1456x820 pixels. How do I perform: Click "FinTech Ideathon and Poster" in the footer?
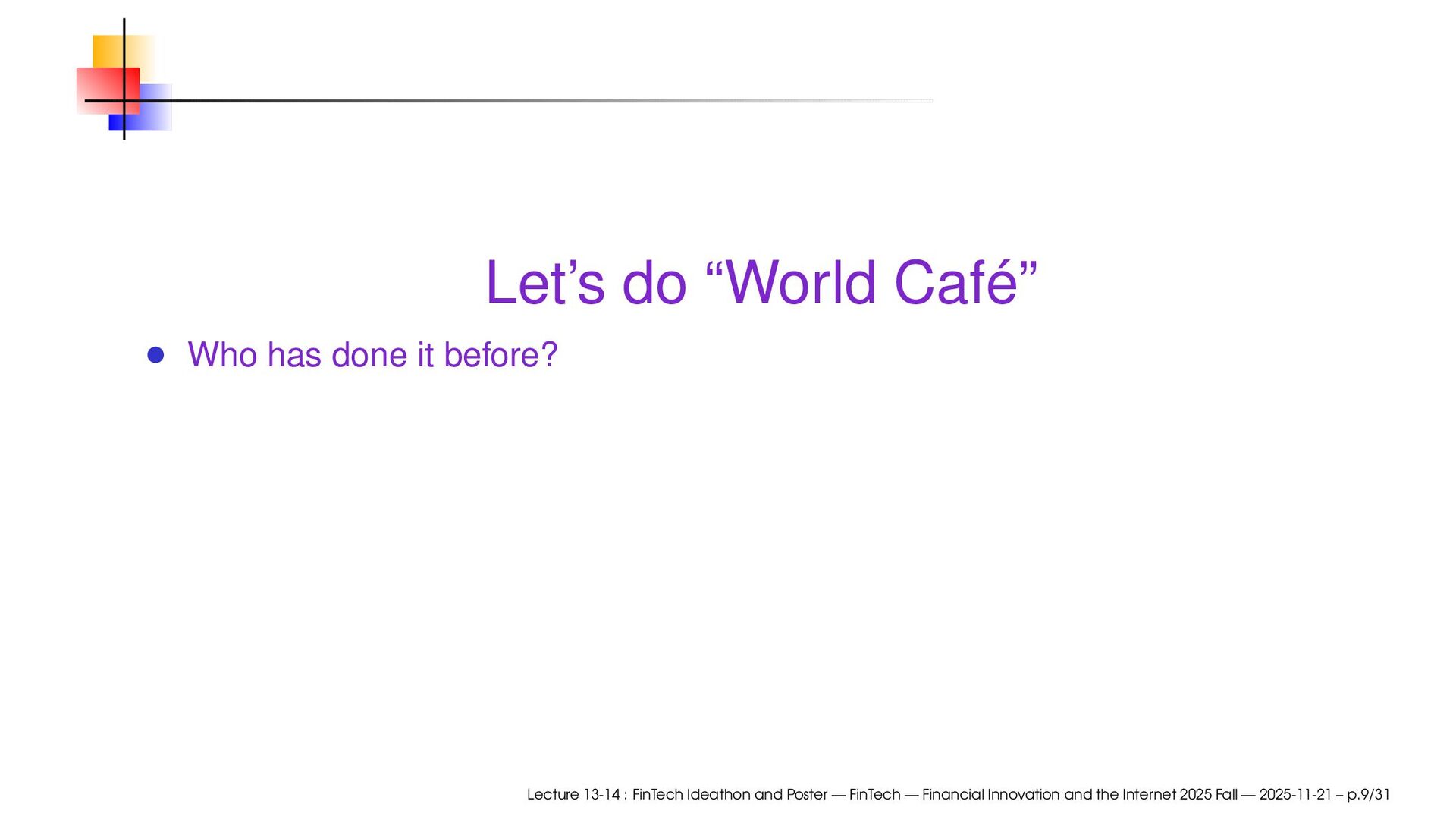tap(730, 794)
